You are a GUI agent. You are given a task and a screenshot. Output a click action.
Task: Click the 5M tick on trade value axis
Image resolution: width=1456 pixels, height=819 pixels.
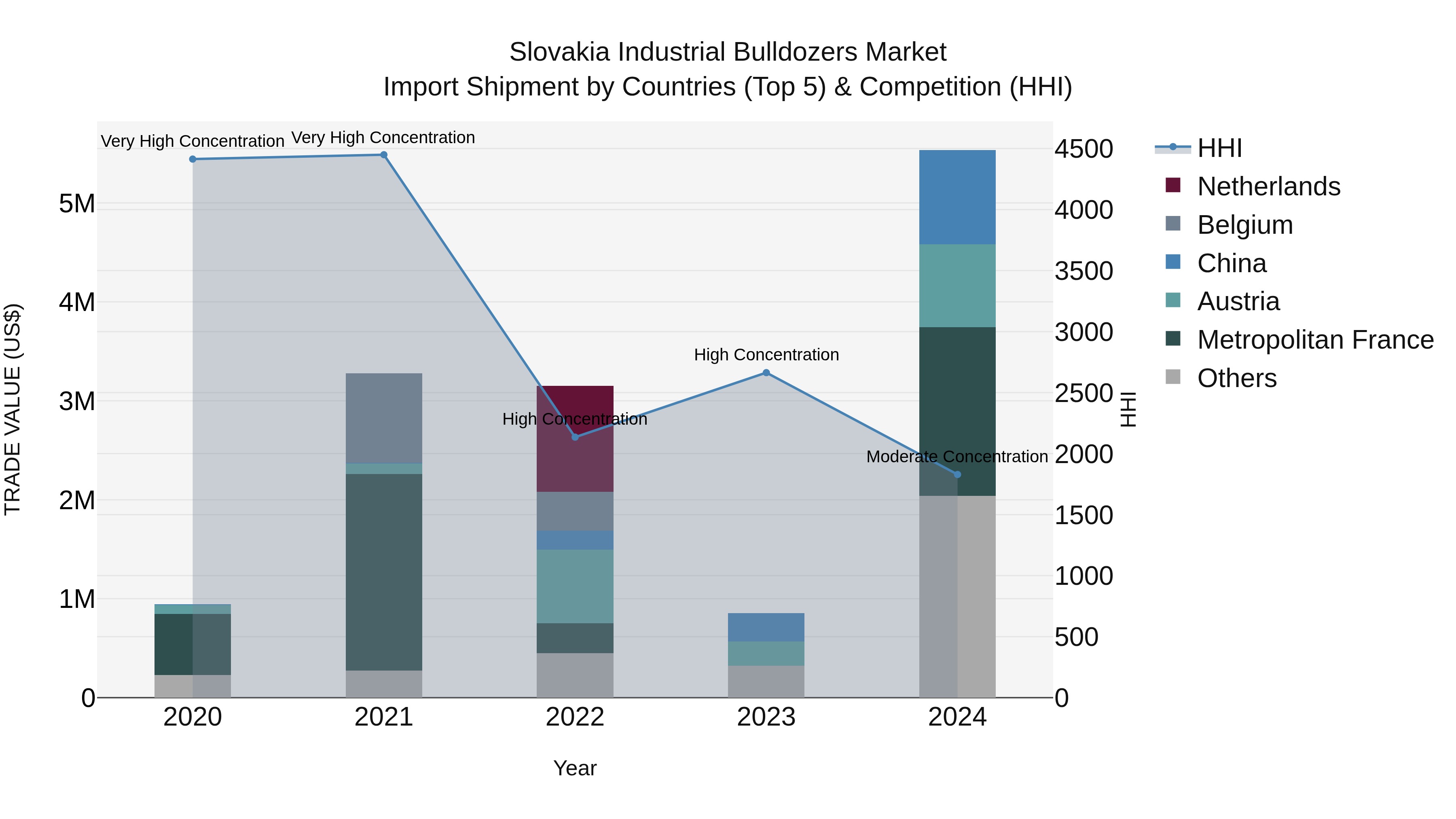point(77,203)
